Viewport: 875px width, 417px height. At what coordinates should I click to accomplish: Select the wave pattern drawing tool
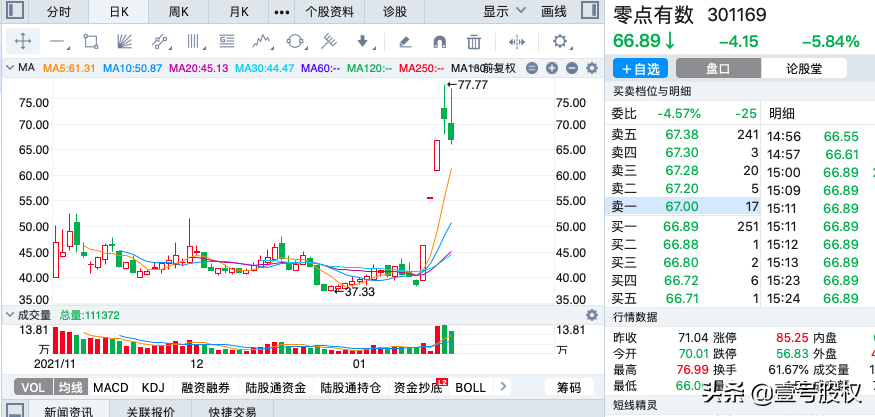[262, 41]
